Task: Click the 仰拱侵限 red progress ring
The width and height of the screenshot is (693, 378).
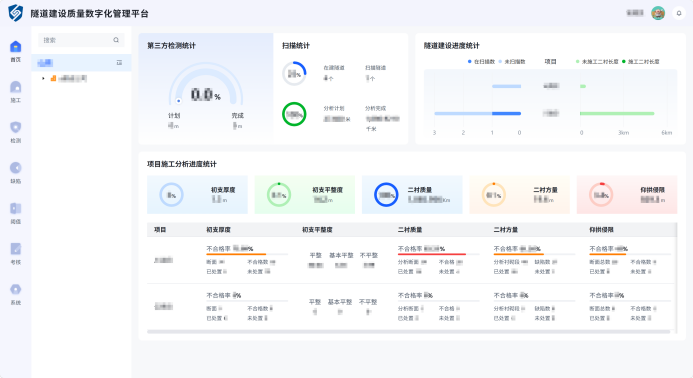Action: tap(601, 195)
